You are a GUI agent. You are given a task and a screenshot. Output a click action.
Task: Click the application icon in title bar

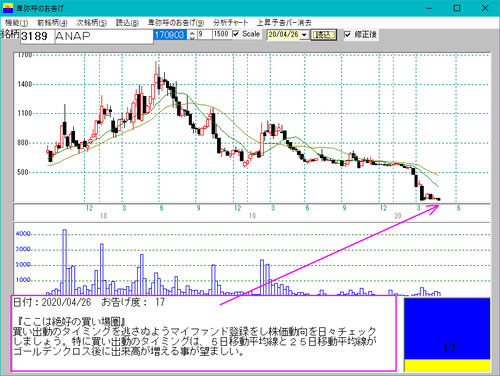tap(7, 8)
